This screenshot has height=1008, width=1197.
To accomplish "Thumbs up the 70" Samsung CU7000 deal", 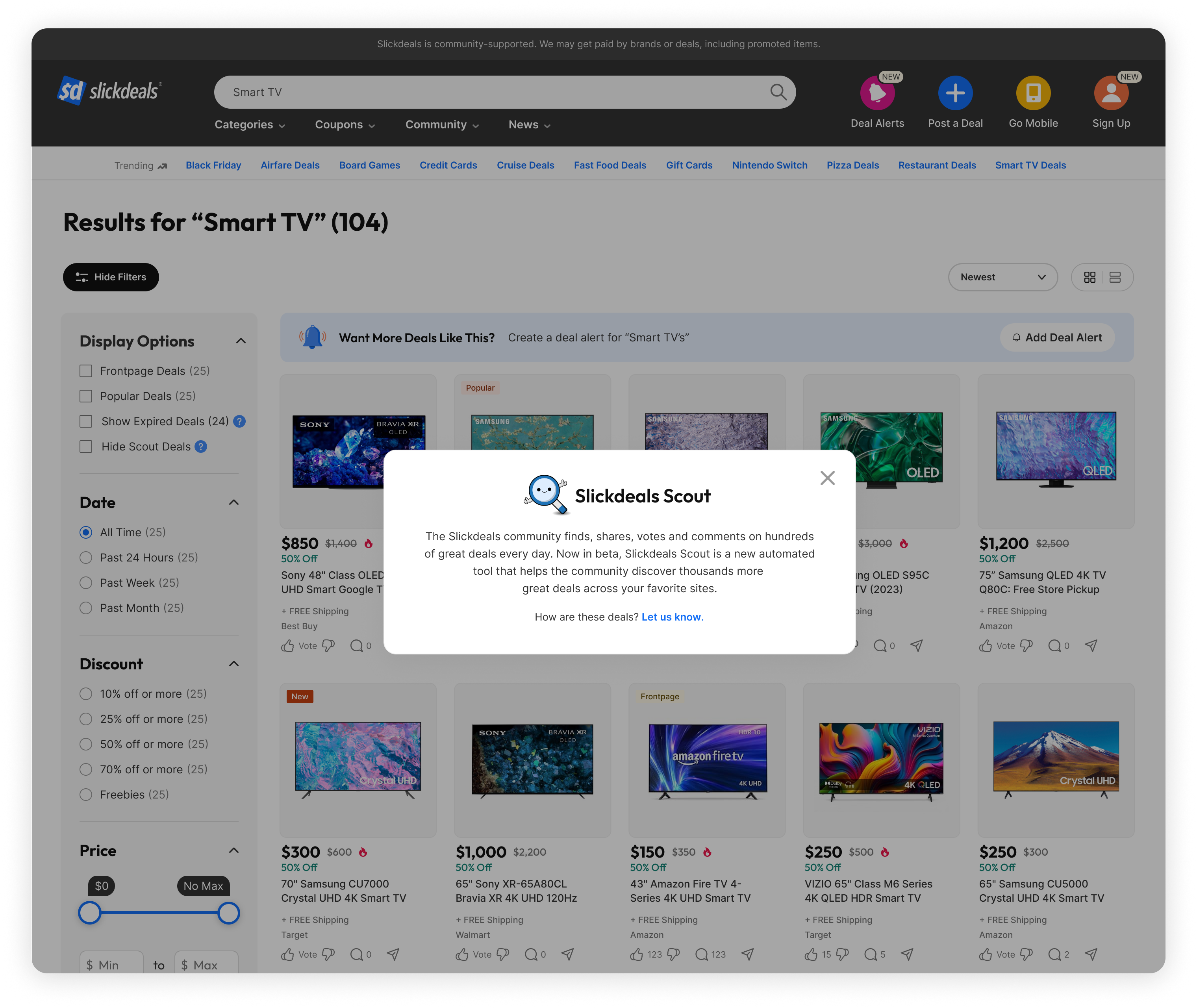I will point(287,954).
